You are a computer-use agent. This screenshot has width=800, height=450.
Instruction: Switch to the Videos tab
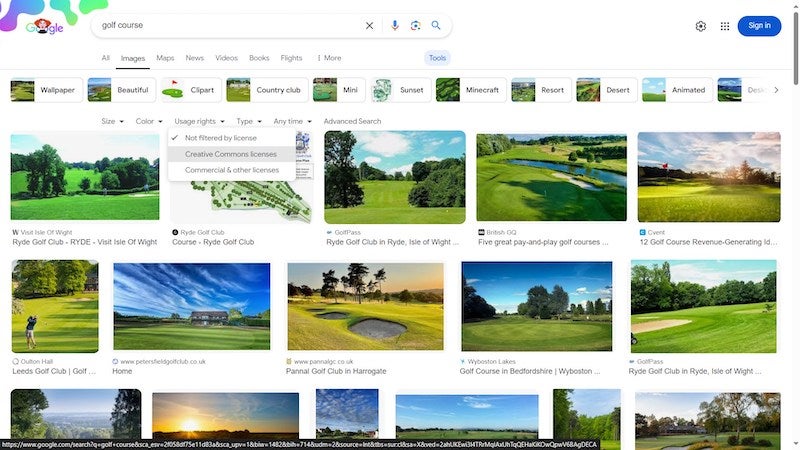point(227,58)
